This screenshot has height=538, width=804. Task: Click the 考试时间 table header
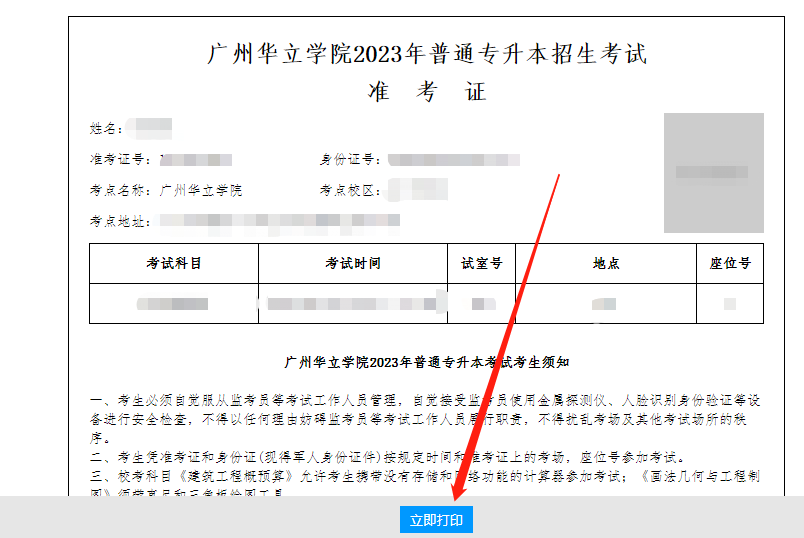353,263
